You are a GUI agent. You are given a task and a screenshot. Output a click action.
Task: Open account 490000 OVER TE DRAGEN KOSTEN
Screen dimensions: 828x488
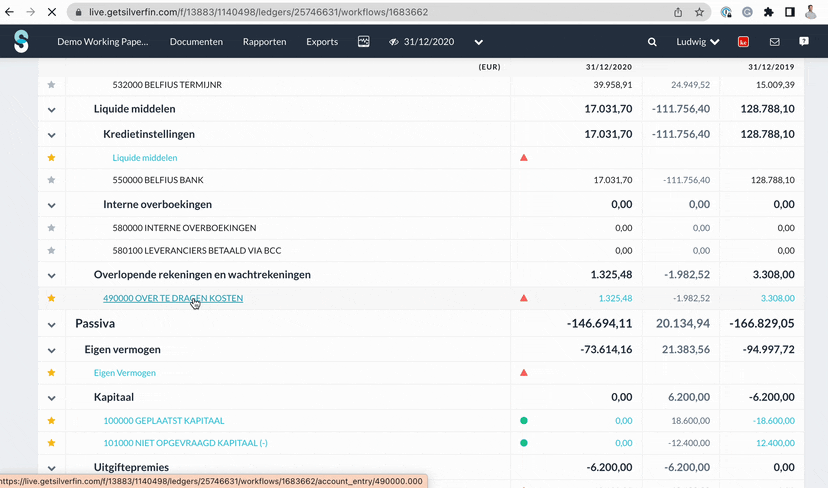point(173,298)
